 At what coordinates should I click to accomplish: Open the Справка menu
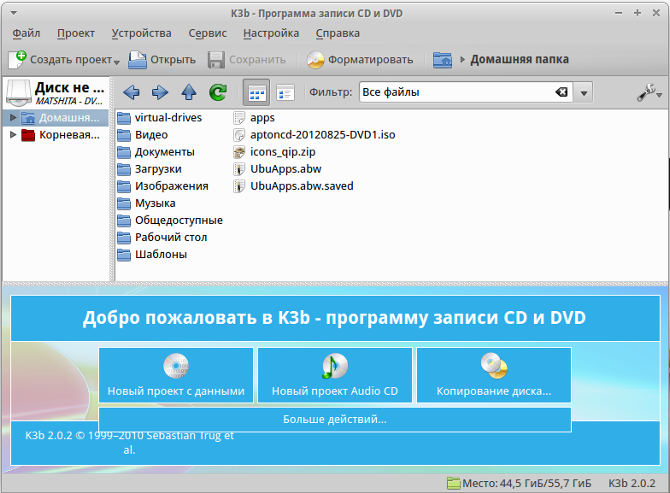pyautogui.click(x=338, y=33)
